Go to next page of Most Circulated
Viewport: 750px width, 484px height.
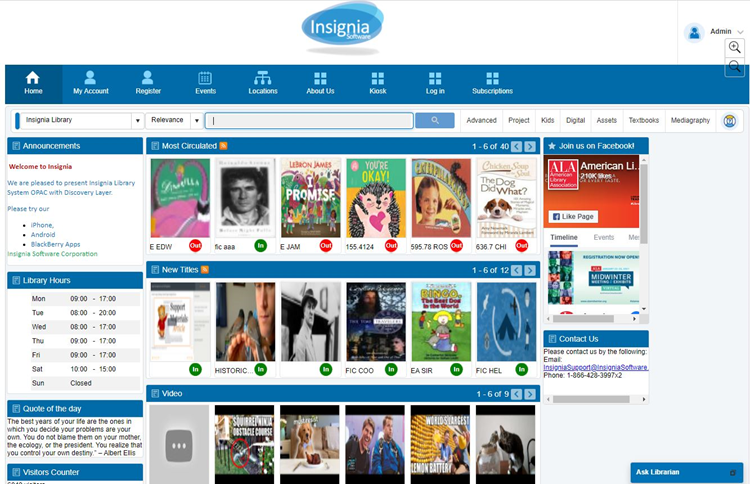point(531,146)
